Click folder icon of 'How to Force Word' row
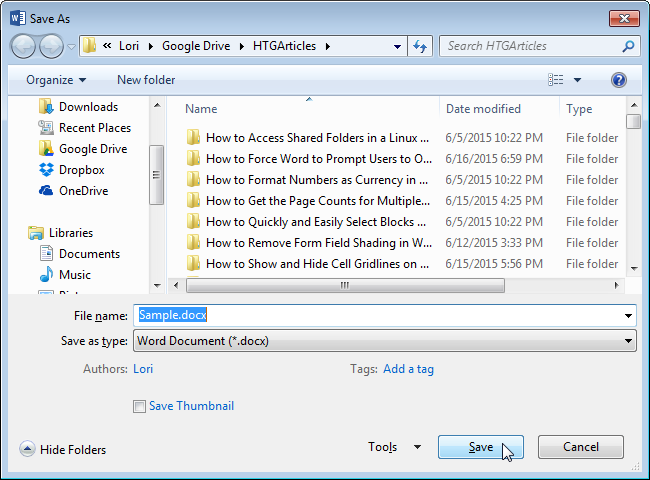 (193, 159)
